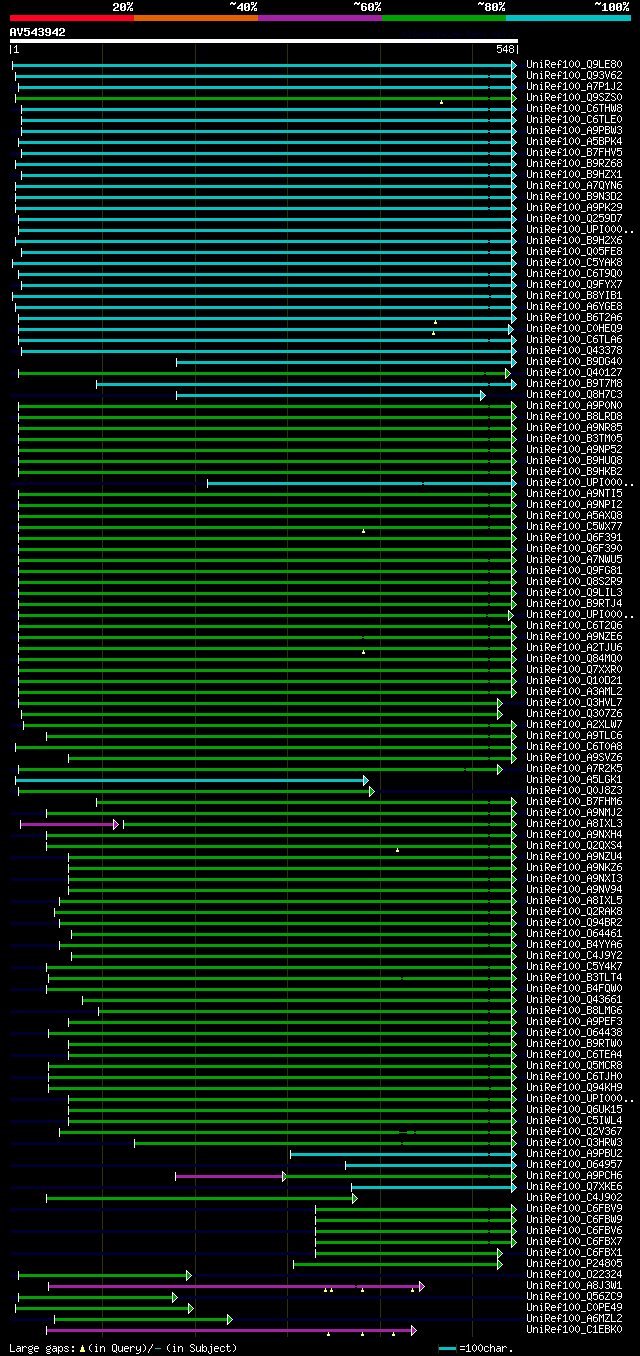The height and width of the screenshot is (1356, 640).
Task: Select label UniRef100_B6TZA6
Action: click(574, 318)
